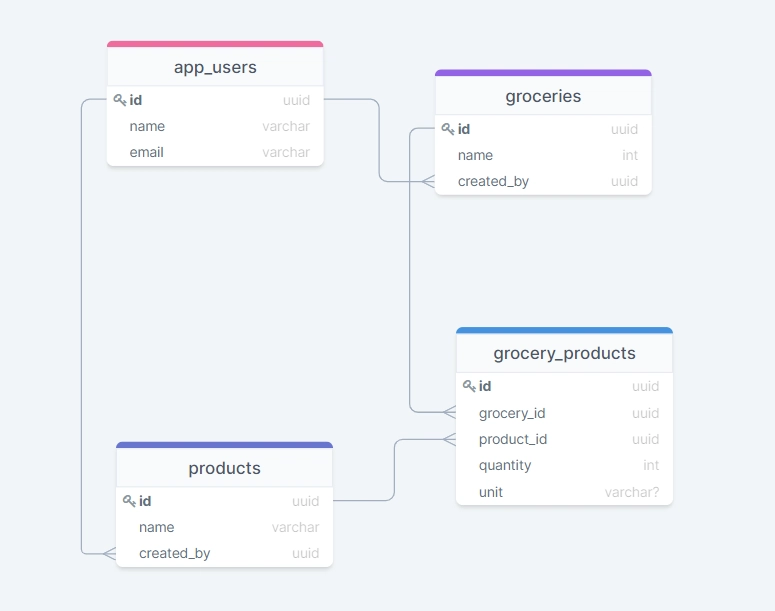Click the pink color bar above app_users
The image size is (775, 611).
click(x=215, y=44)
